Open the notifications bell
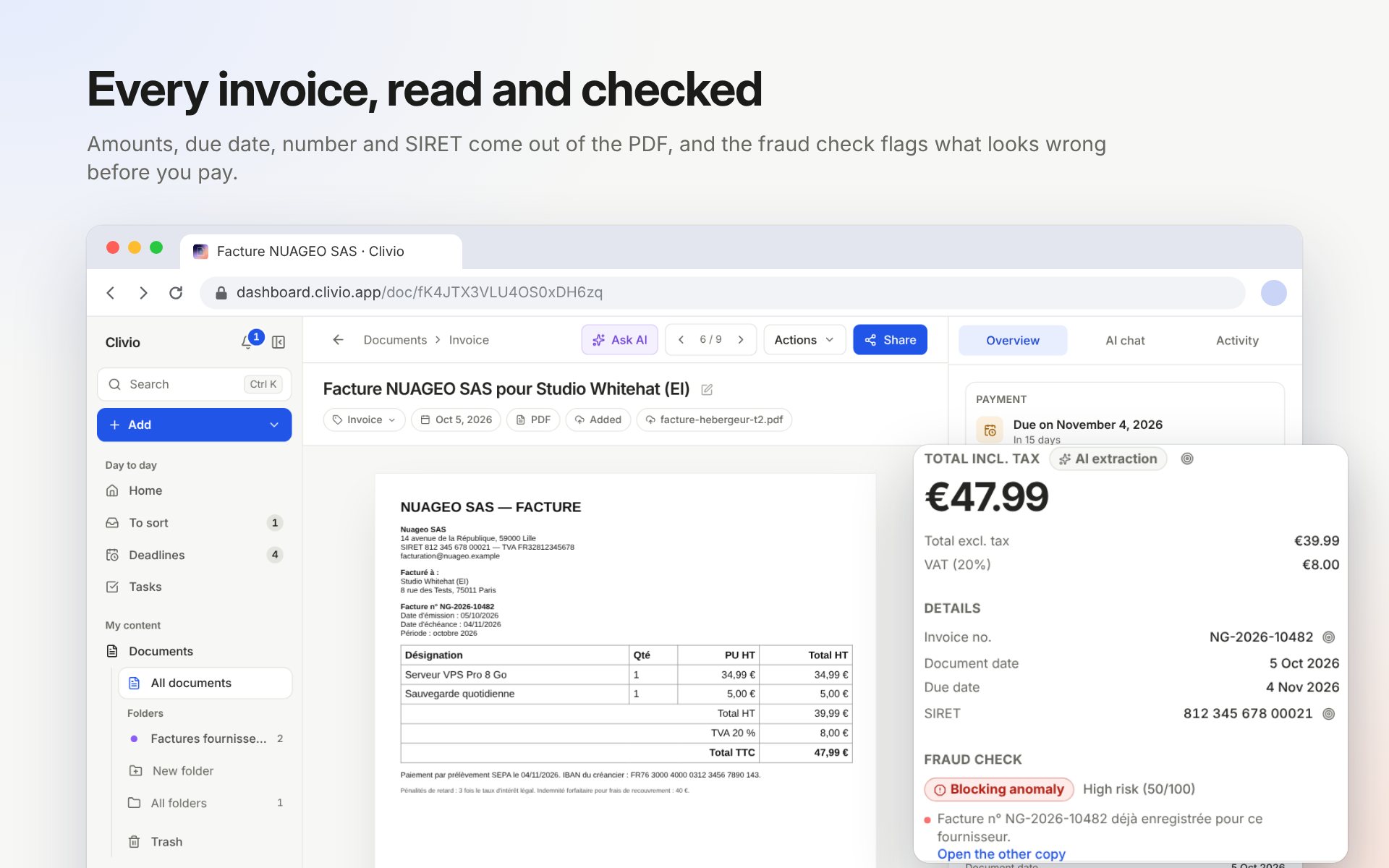Image resolution: width=1389 pixels, height=868 pixels. 247,342
